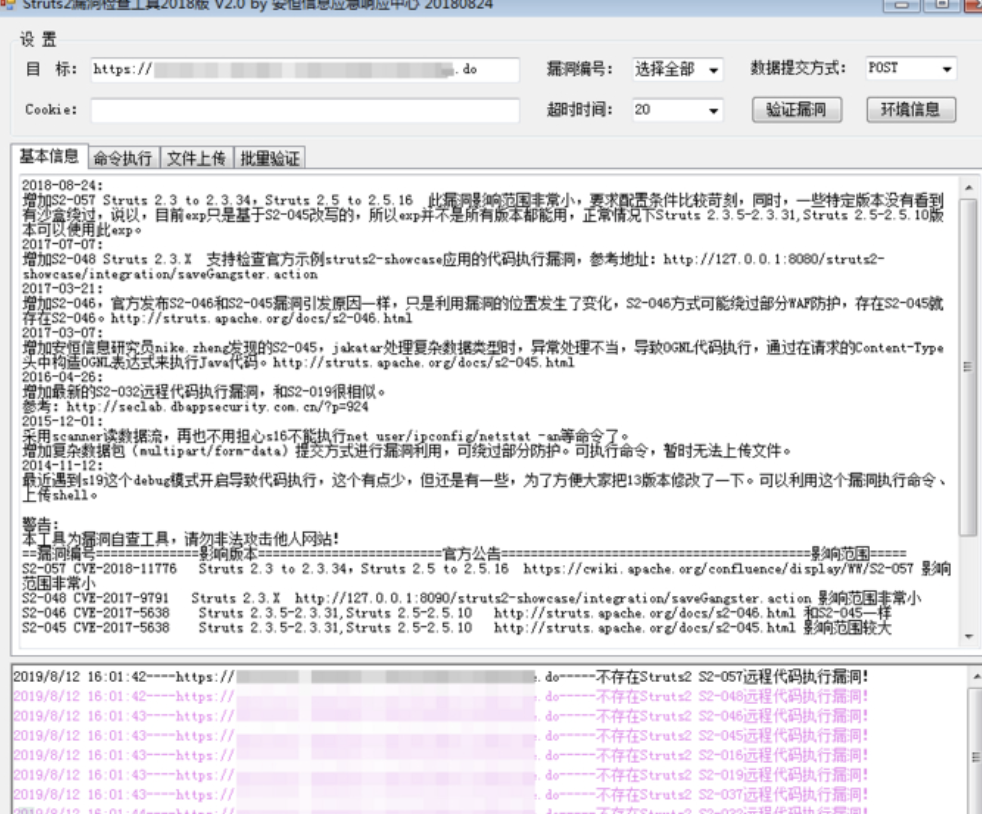This screenshot has height=814, width=982.
Task: Click the info panel scrollbar up arrow
Action: tap(969, 187)
